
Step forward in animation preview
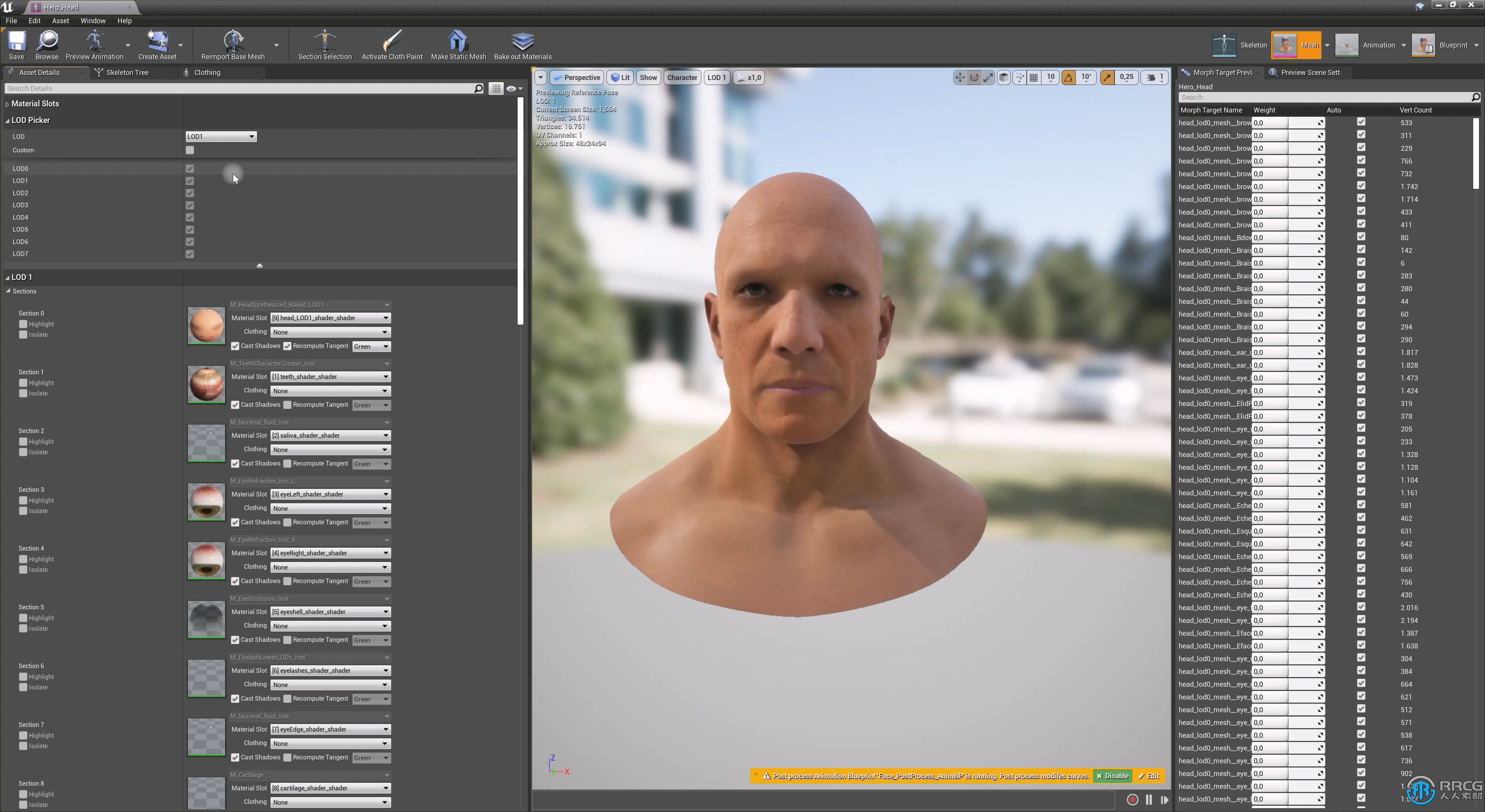tap(1164, 799)
